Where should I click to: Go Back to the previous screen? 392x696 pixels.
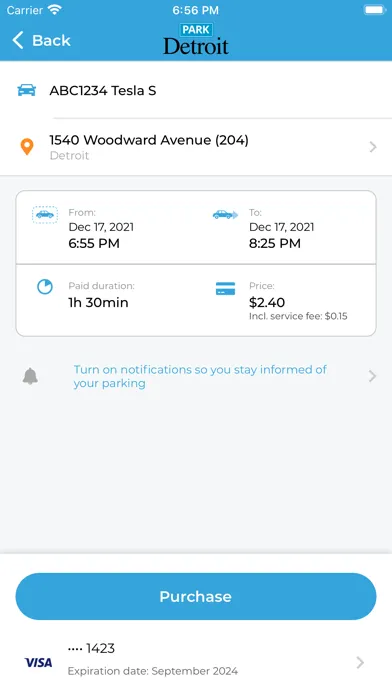(41, 40)
